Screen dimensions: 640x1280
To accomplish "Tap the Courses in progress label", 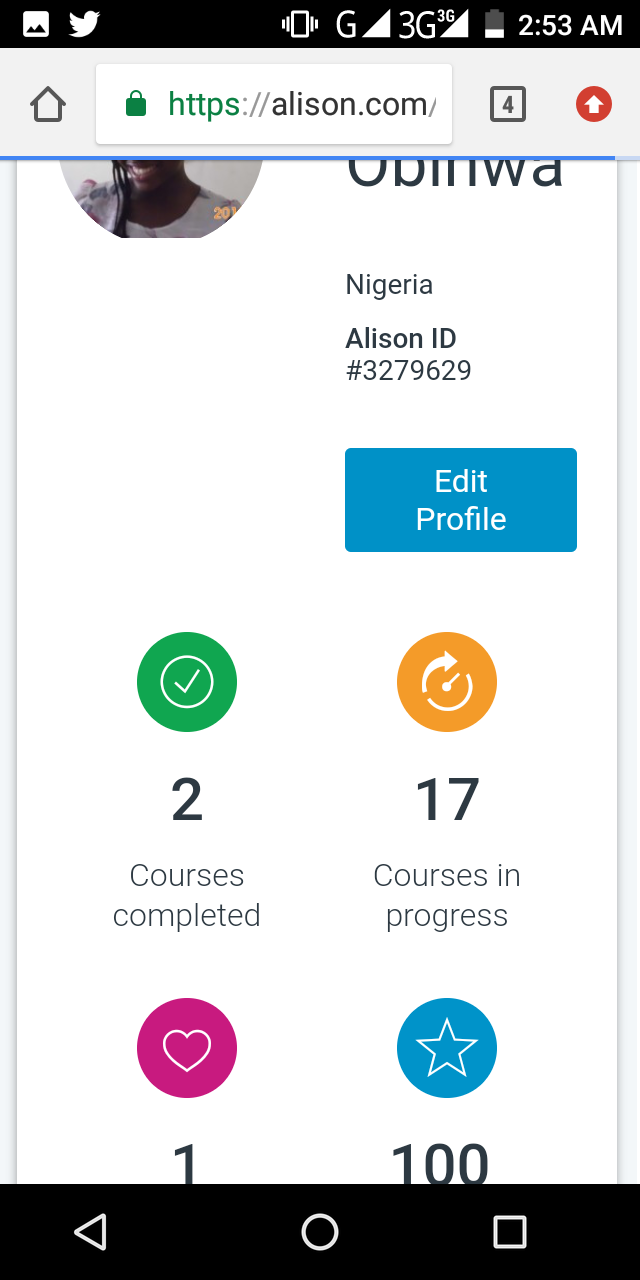I will (446, 895).
